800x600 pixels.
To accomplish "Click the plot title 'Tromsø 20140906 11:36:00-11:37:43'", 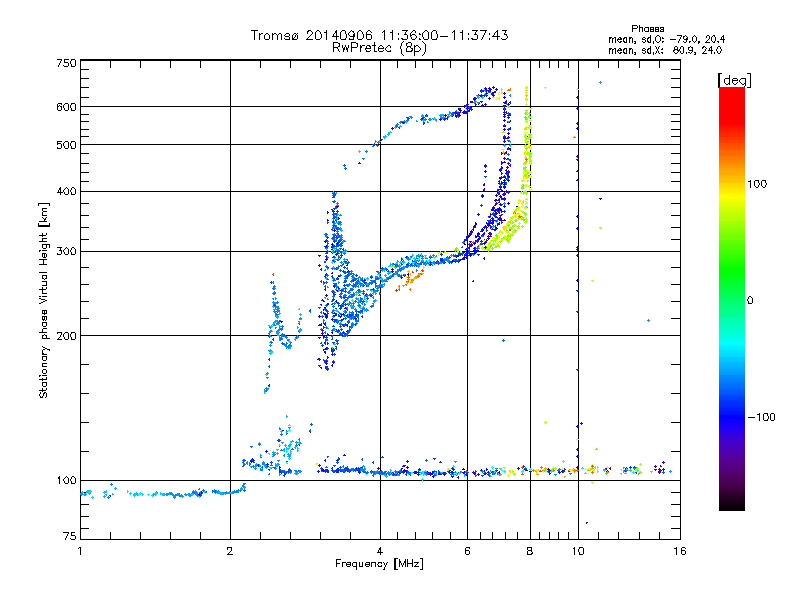I will 379,35.
